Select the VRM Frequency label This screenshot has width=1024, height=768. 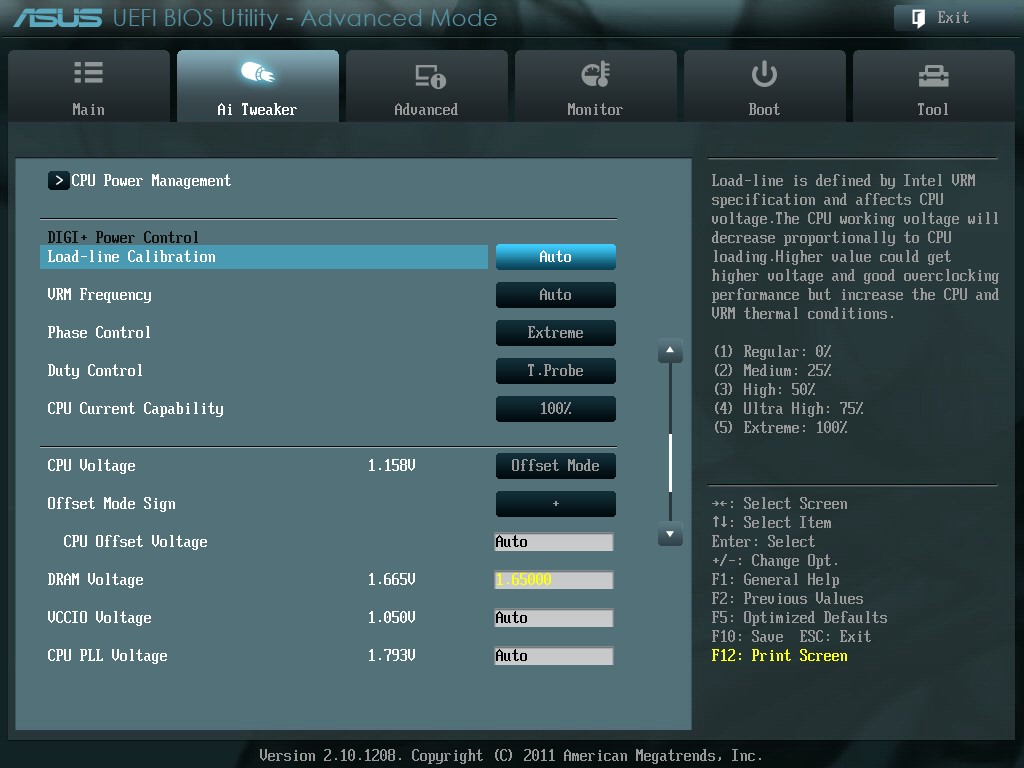point(99,295)
